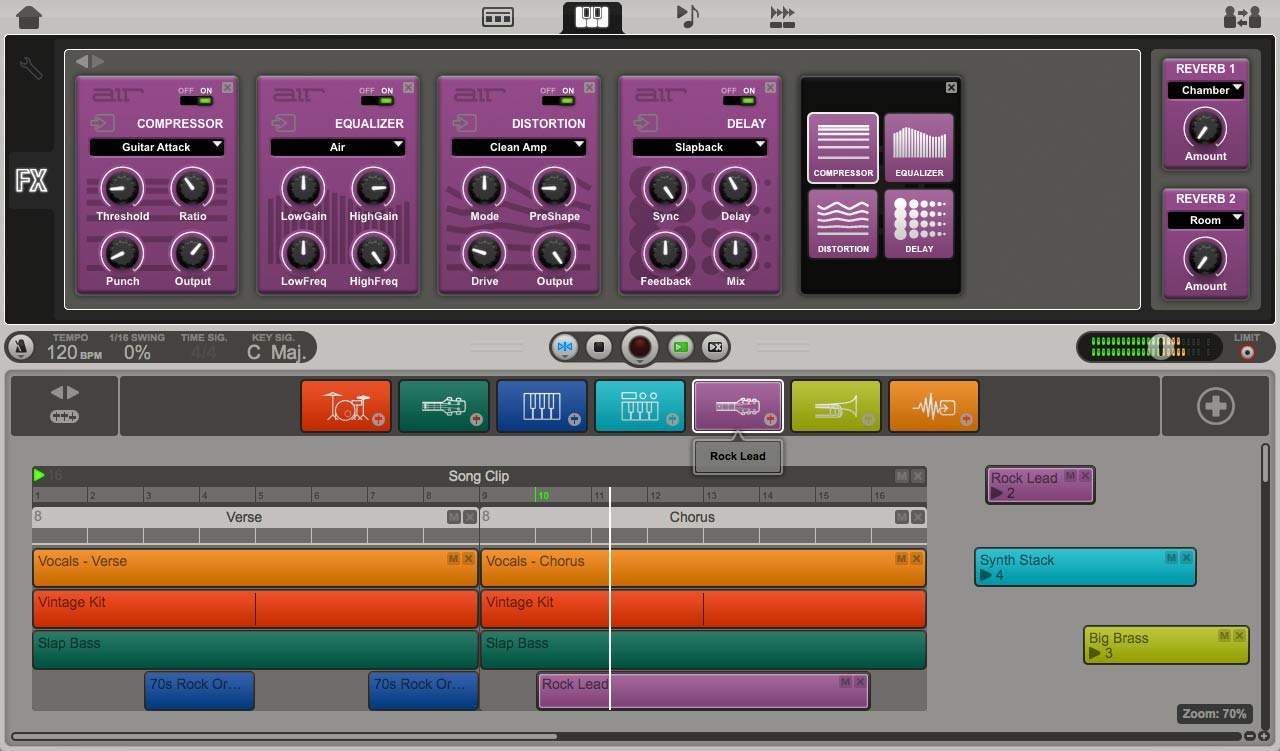Viewport: 1280px width, 751px height.
Task: Click the 120 BPM tempo value
Action: click(x=75, y=353)
